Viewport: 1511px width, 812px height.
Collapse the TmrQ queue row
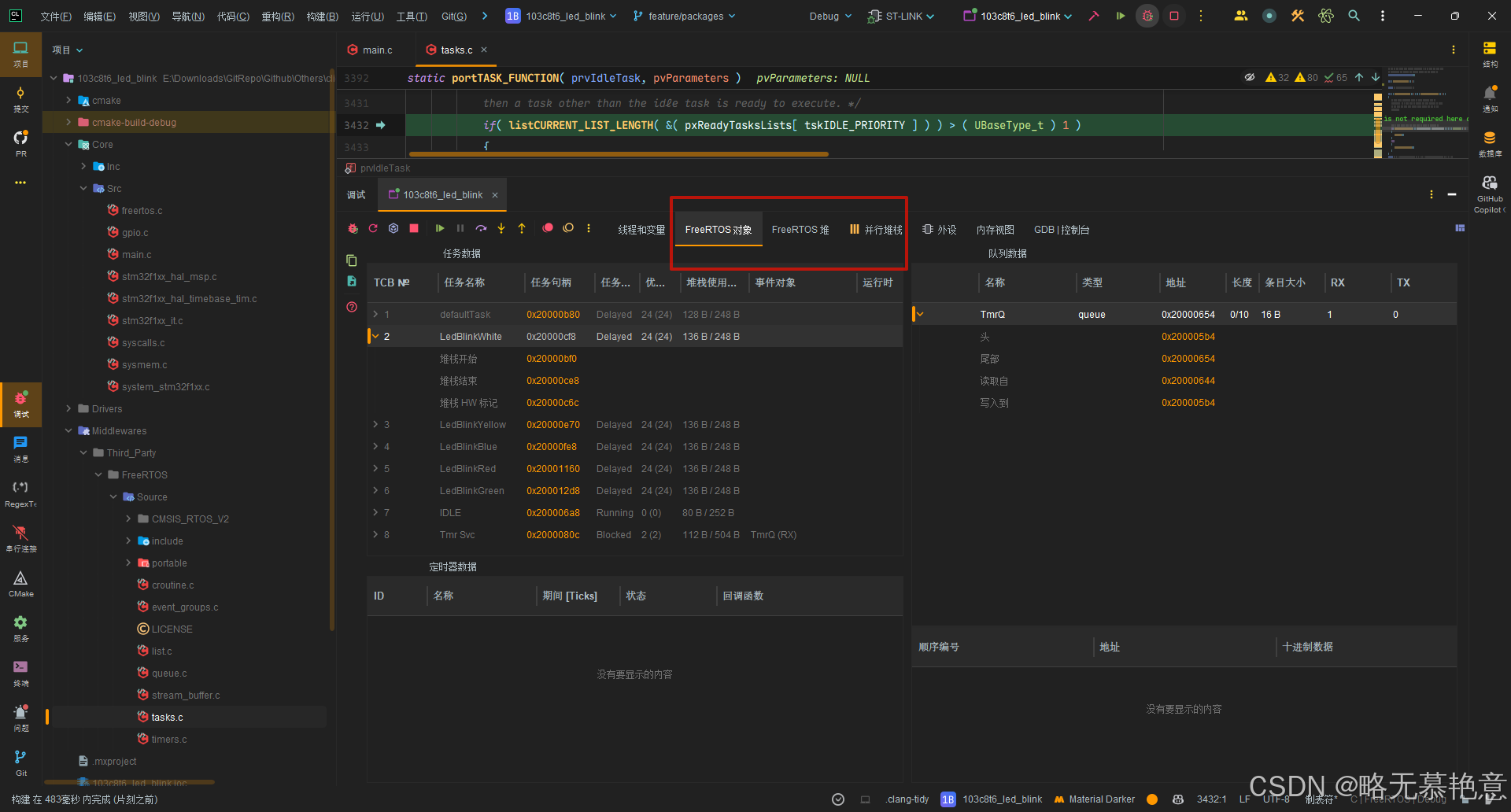919,314
